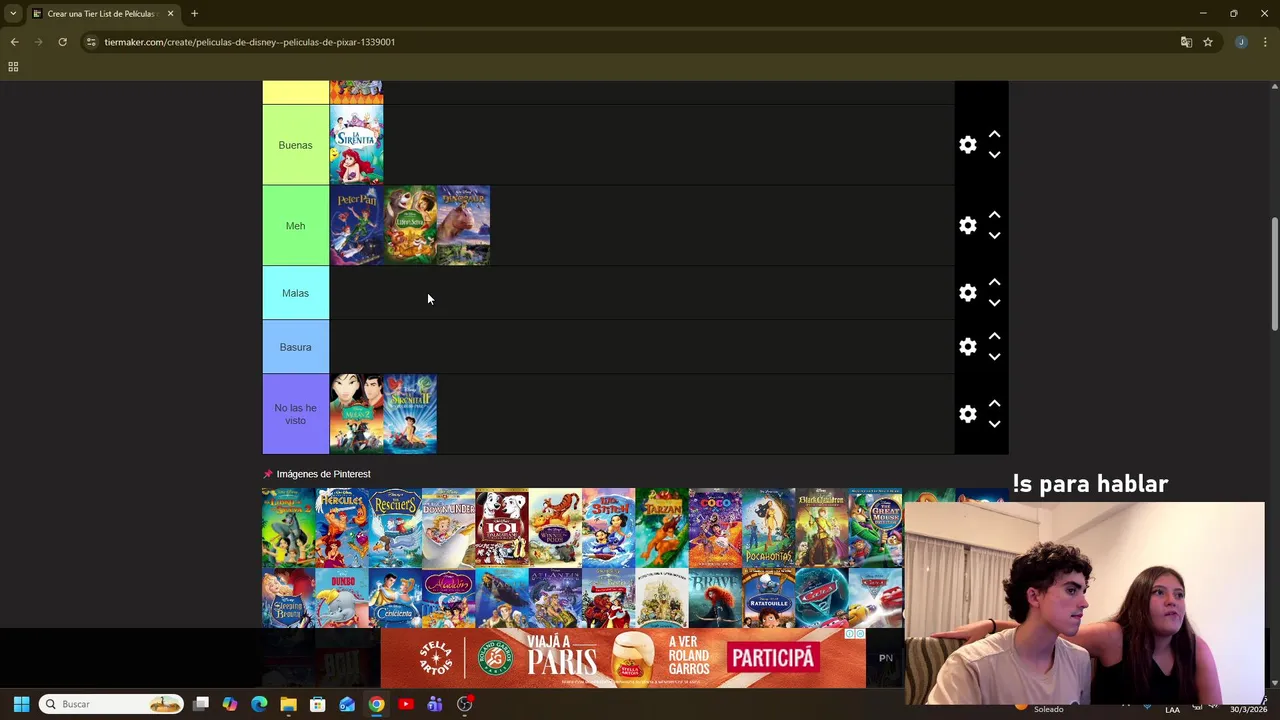Move Buenas tier up with arrow
The height and width of the screenshot is (720, 1280).
[x=994, y=134]
